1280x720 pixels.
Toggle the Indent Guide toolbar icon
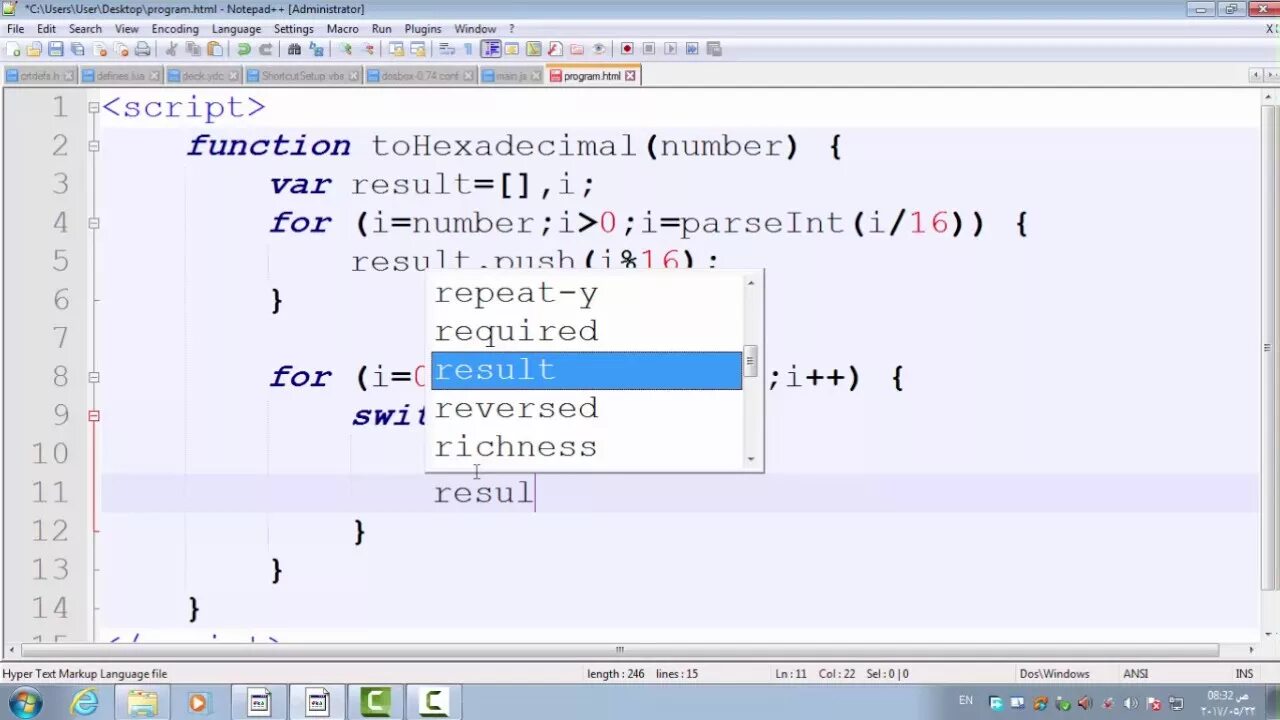tap(490, 49)
